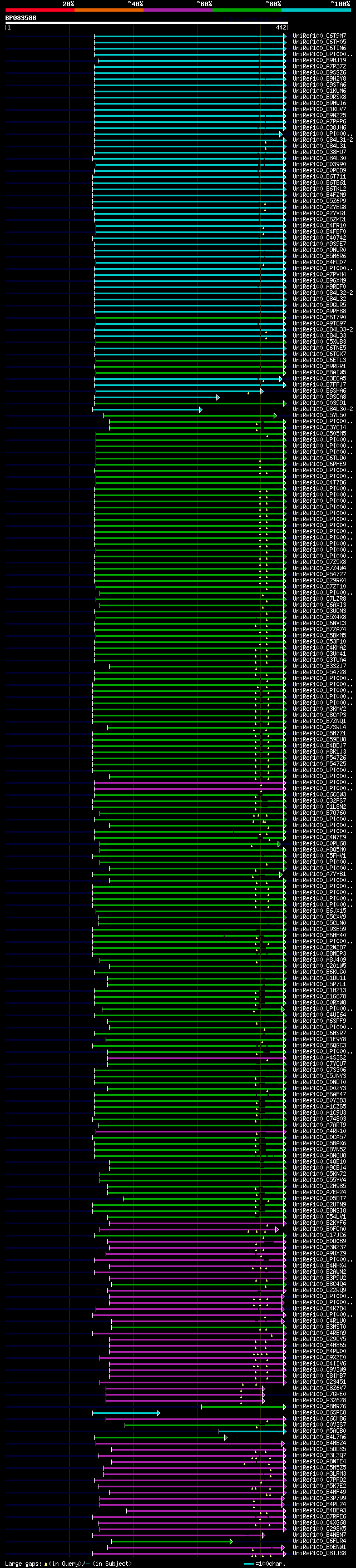Click the green ~80% legend segment
The width and height of the screenshot is (356, 1568).
coord(247,10)
